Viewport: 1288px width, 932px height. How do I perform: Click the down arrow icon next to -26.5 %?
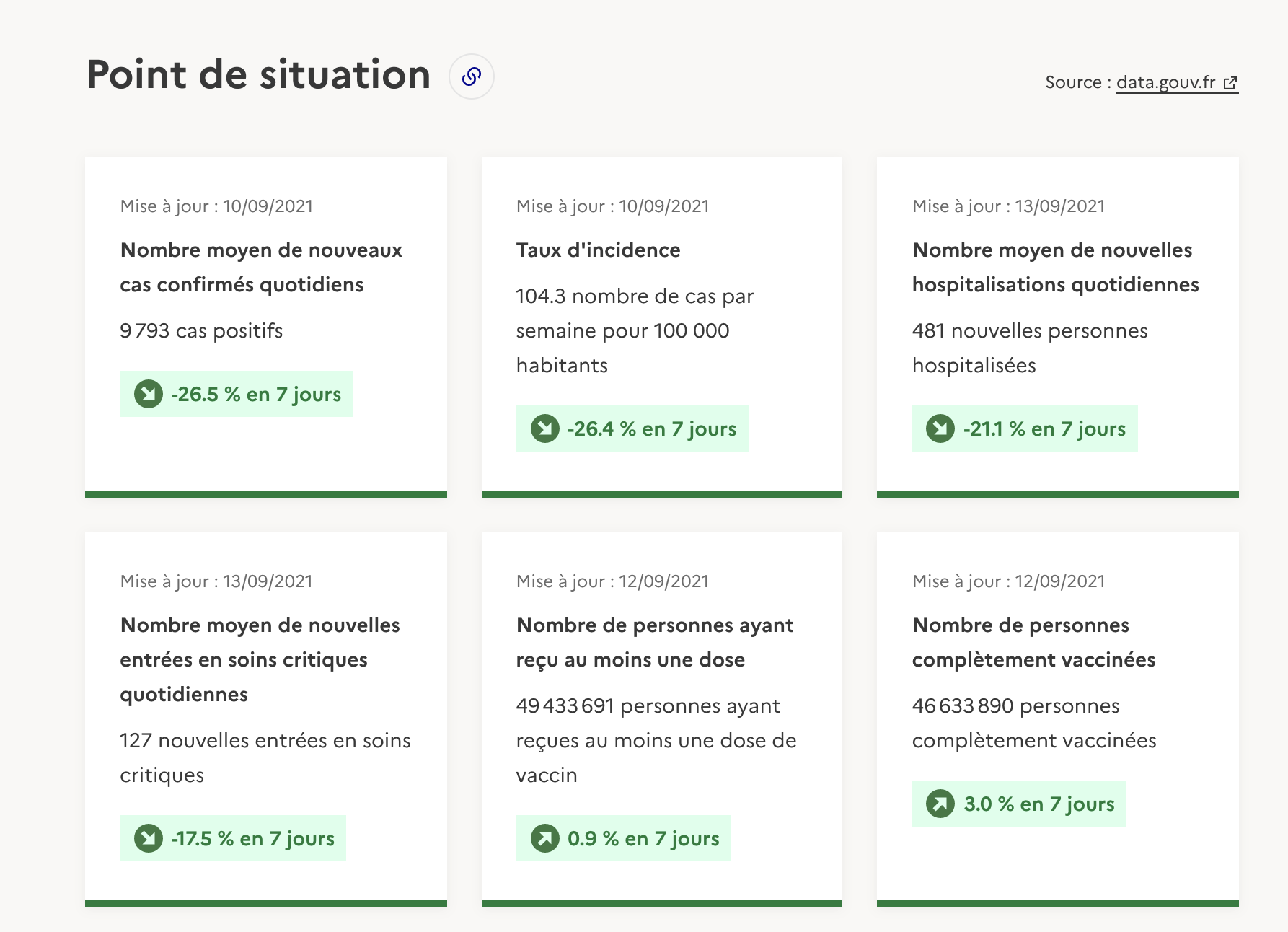tap(149, 394)
